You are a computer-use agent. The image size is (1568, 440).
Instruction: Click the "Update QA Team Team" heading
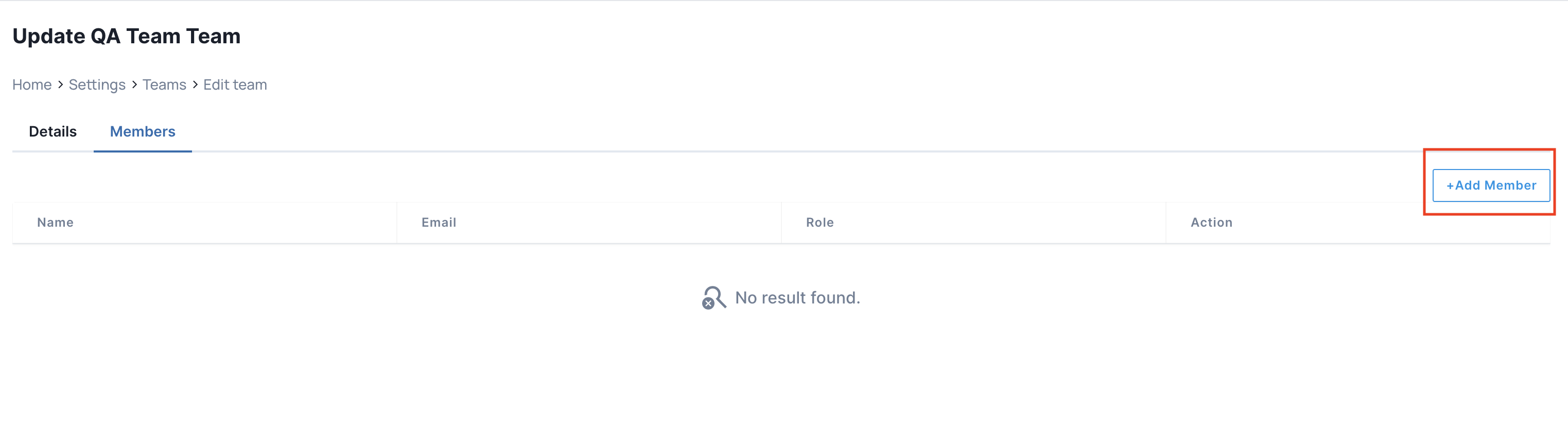point(127,36)
